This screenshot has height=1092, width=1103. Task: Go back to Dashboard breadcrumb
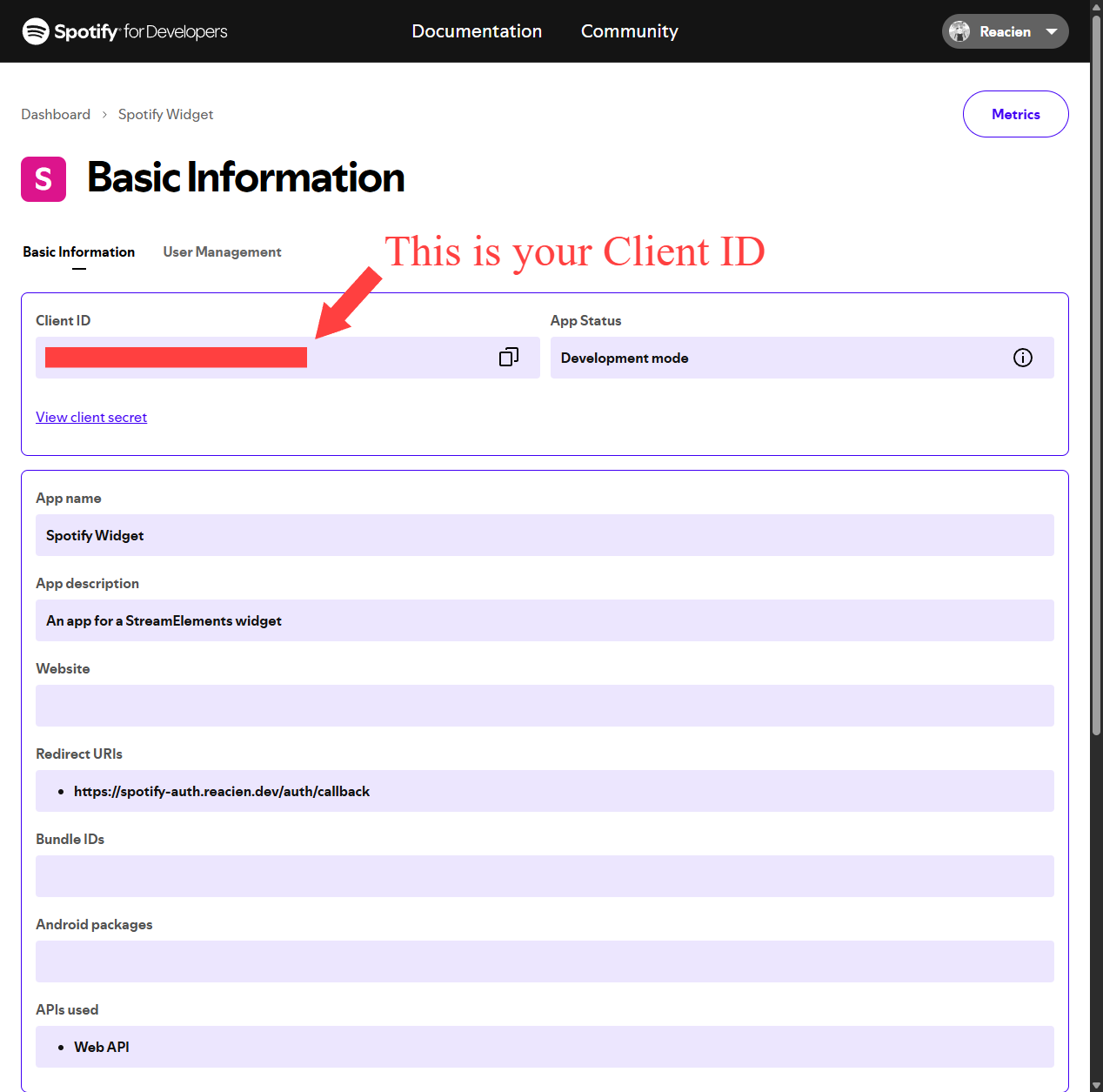click(x=56, y=115)
